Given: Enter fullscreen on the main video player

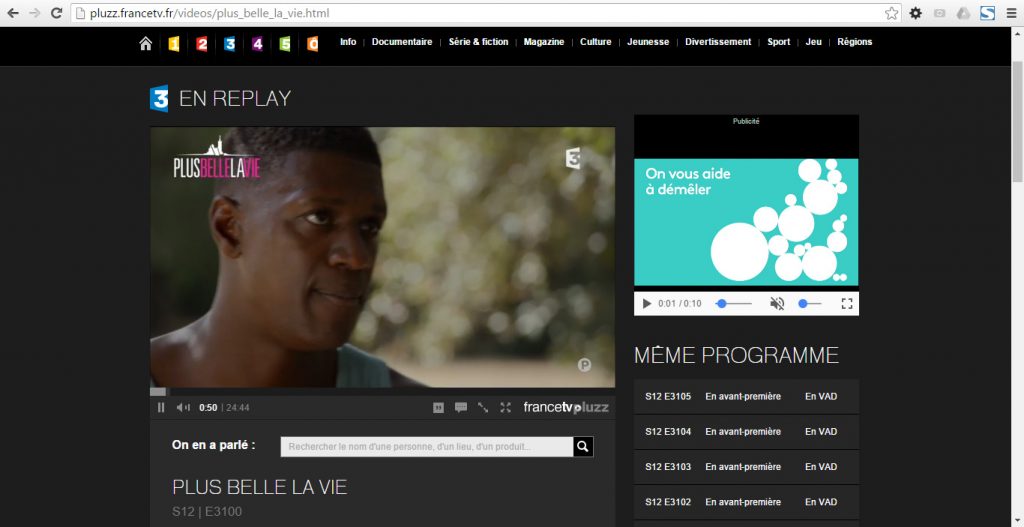Looking at the screenshot, I should tap(505, 407).
